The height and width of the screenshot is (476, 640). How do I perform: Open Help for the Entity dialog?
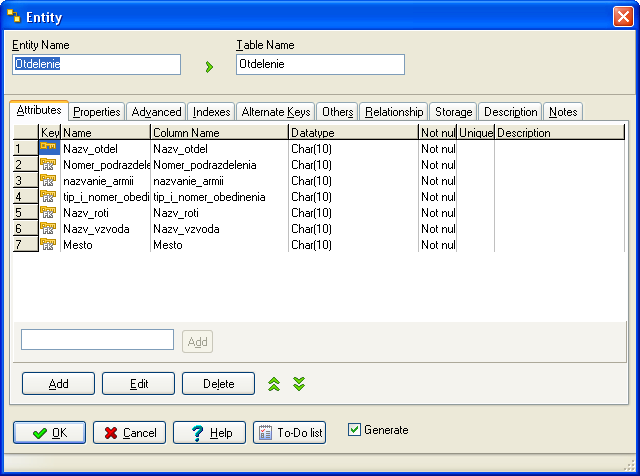pos(209,432)
